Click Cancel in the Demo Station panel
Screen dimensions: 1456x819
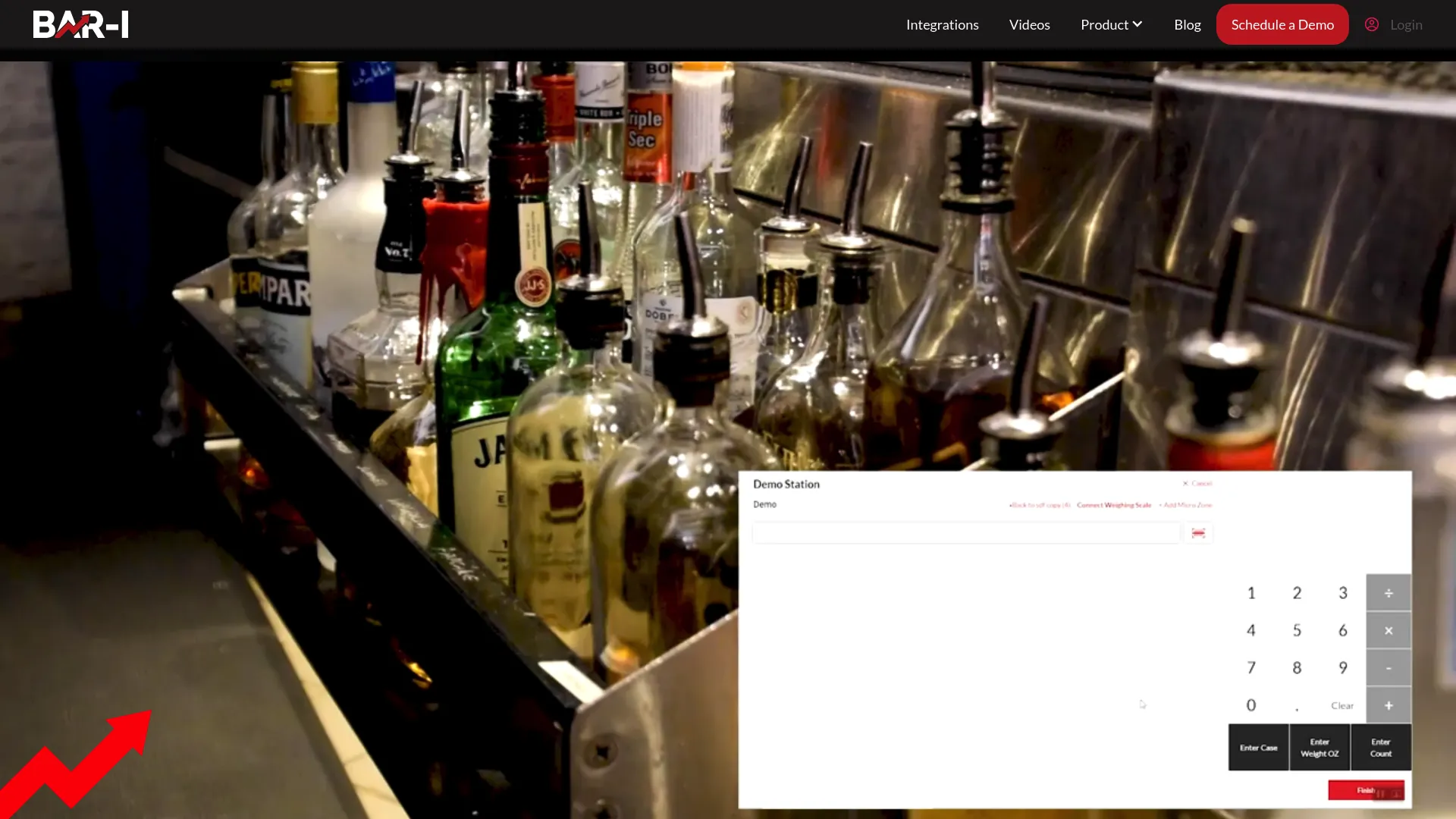pyautogui.click(x=1197, y=483)
